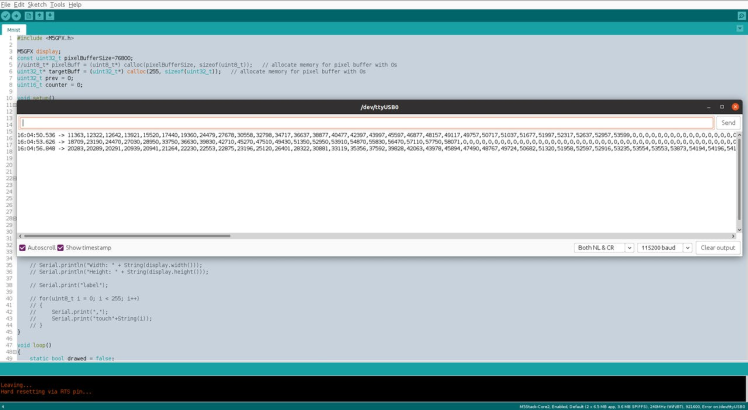
Task: Click the /dev/ttyUSB0 window title bar
Action: coord(379,107)
